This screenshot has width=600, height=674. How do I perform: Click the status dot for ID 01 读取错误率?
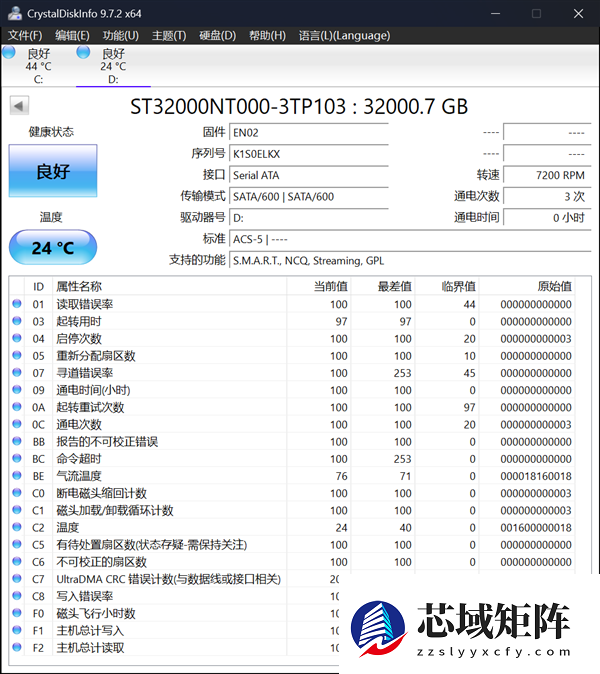point(17,304)
